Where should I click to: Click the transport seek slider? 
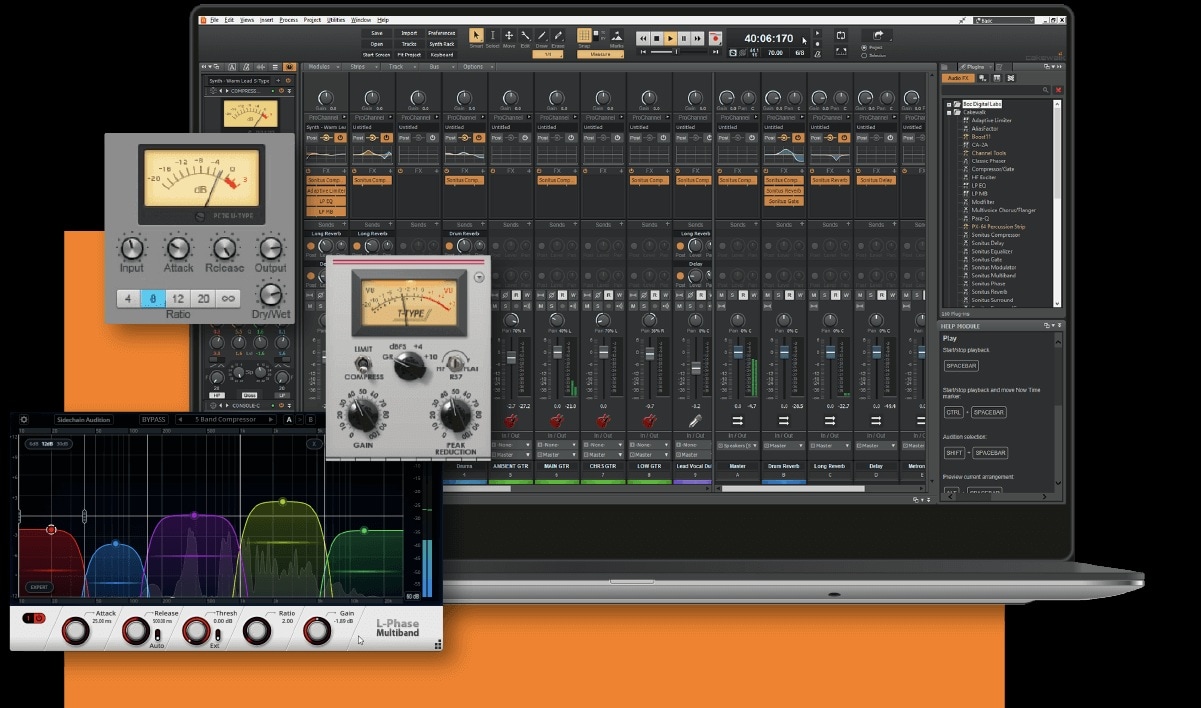pyautogui.click(x=675, y=51)
